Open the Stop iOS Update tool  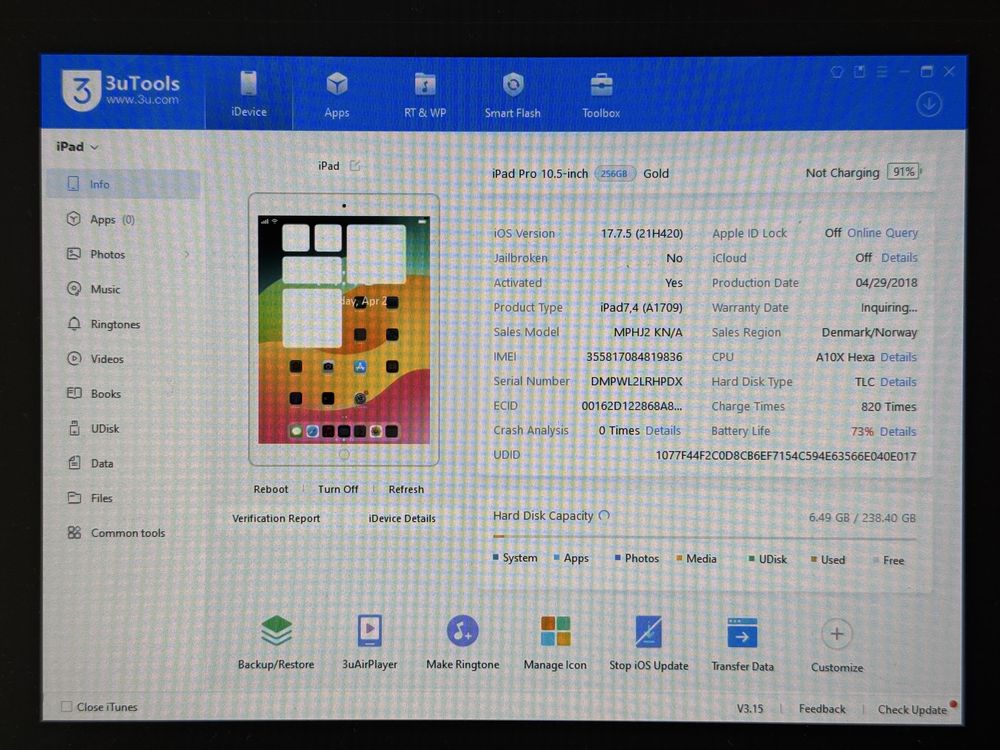pos(649,643)
